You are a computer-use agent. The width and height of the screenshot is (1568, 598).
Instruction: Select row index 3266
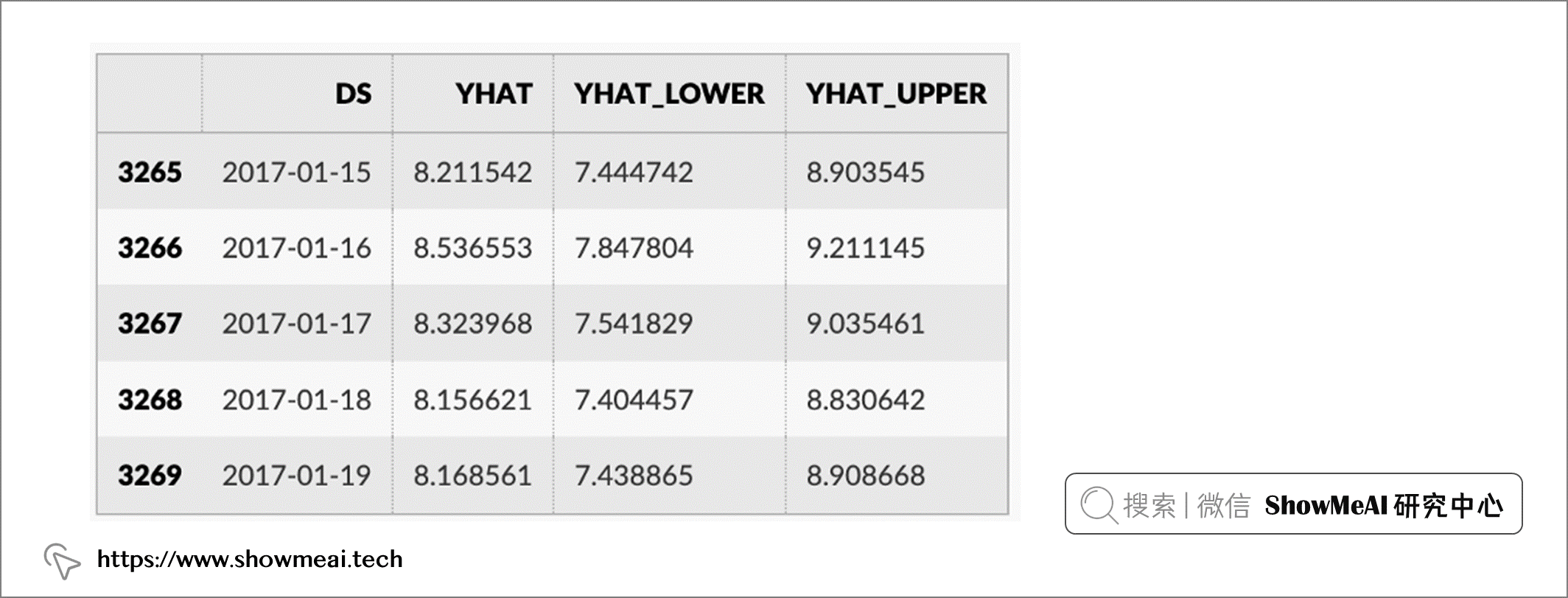[x=150, y=248]
